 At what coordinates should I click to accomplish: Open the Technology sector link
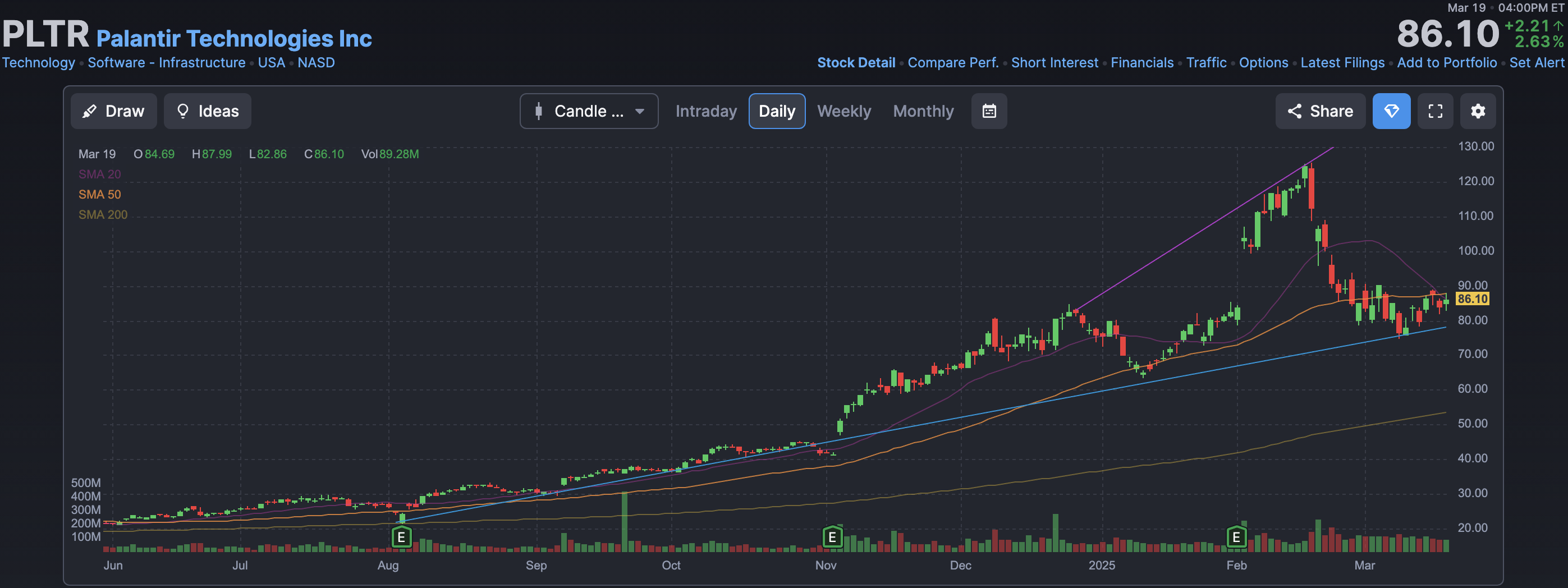tap(38, 63)
